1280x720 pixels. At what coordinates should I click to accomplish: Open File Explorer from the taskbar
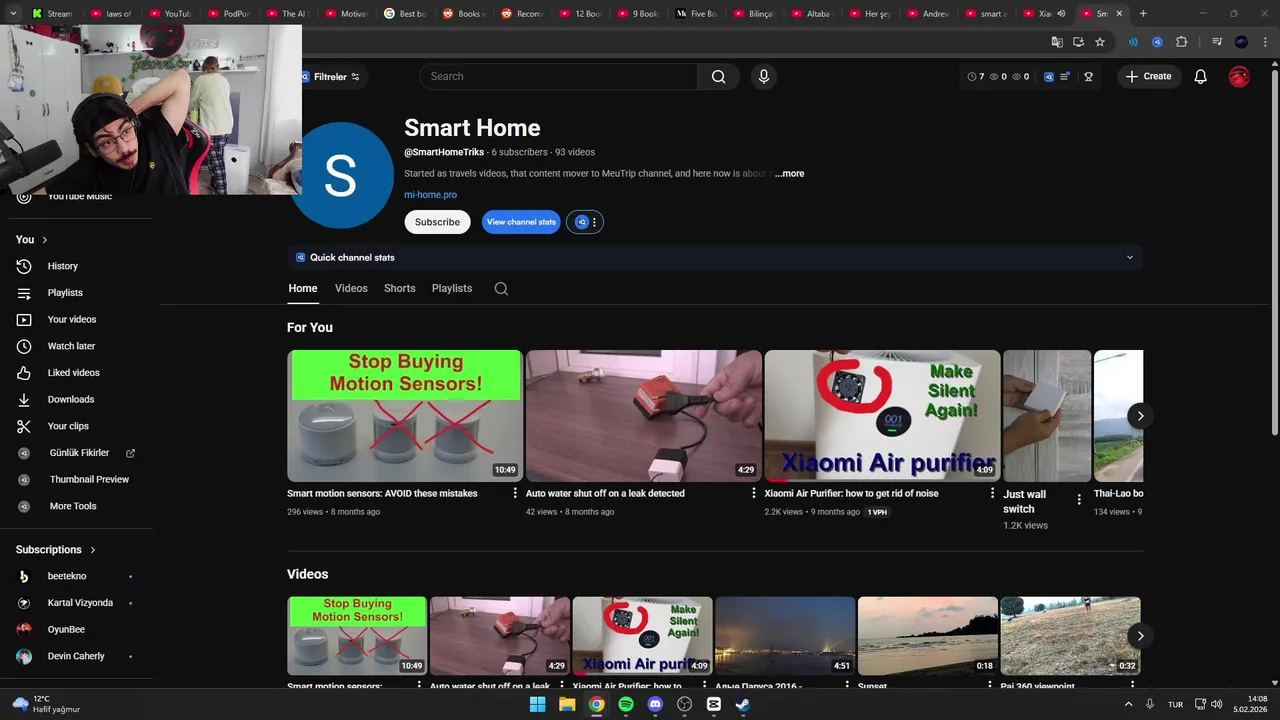pos(567,704)
